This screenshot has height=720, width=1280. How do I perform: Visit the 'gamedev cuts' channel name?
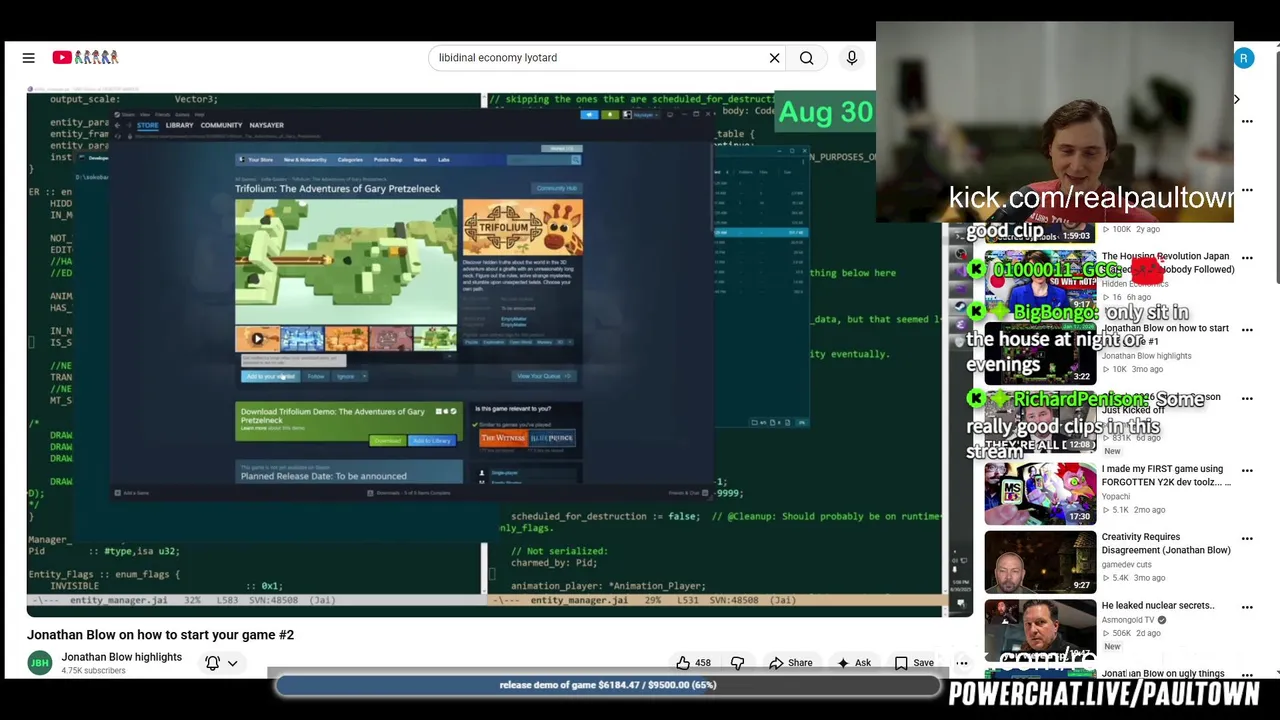1129,565
